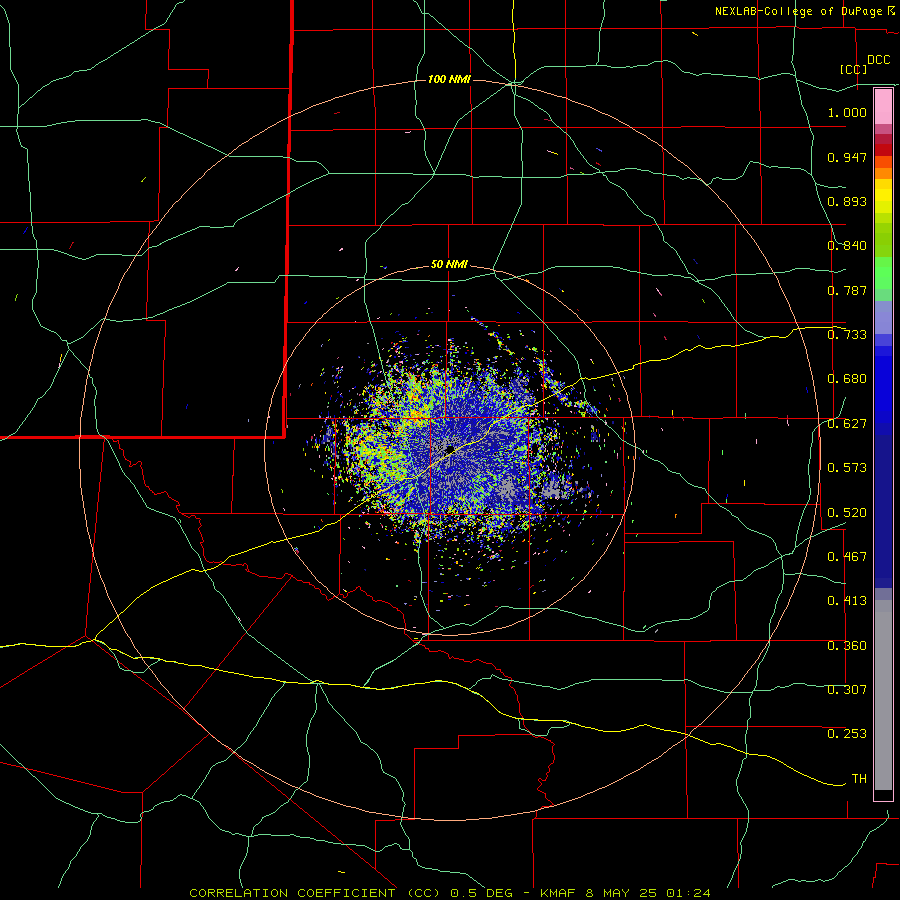Screen dimensions: 900x900
Task: Select the 1.000 legend value
Action: pos(847,112)
